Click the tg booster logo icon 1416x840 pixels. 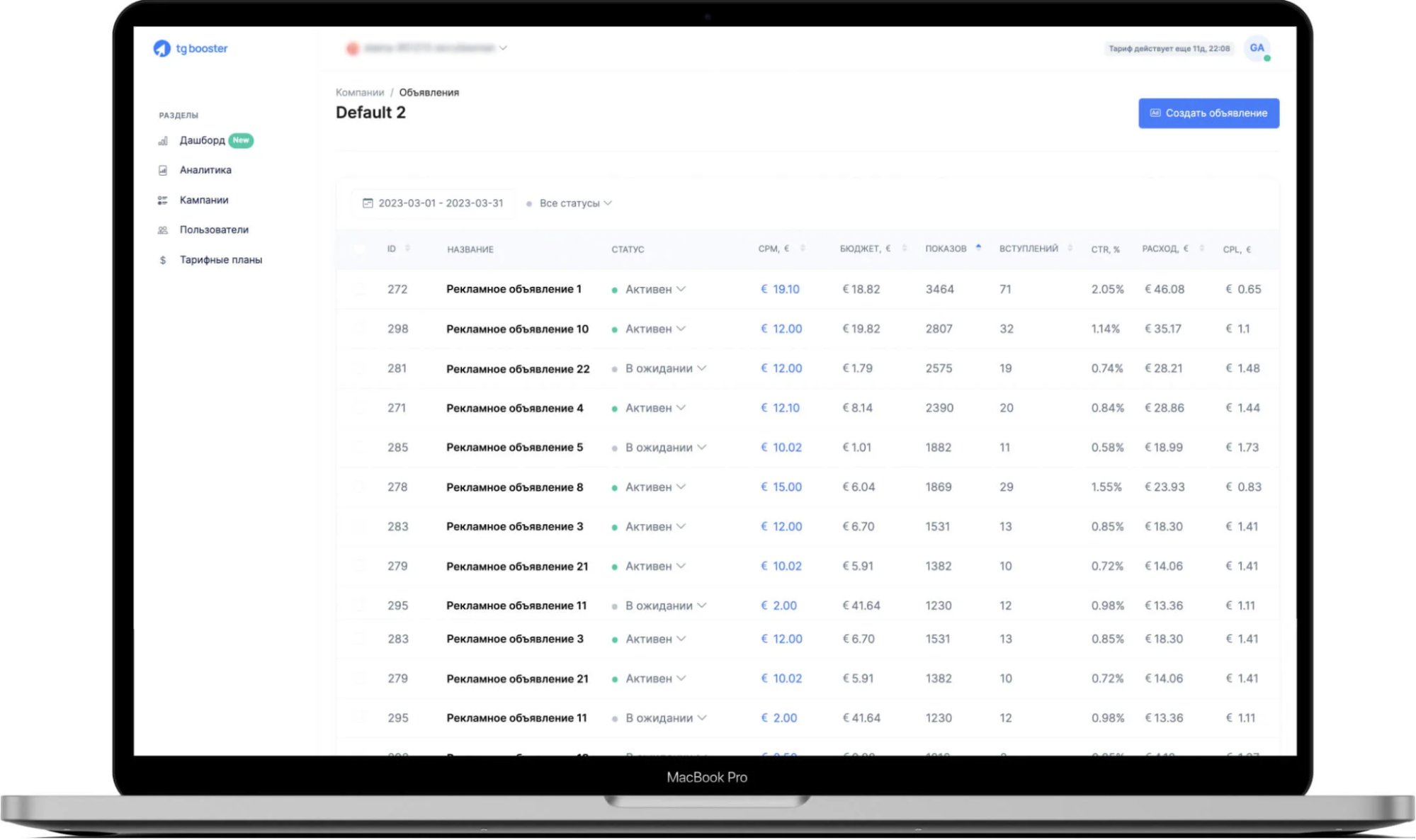point(162,48)
